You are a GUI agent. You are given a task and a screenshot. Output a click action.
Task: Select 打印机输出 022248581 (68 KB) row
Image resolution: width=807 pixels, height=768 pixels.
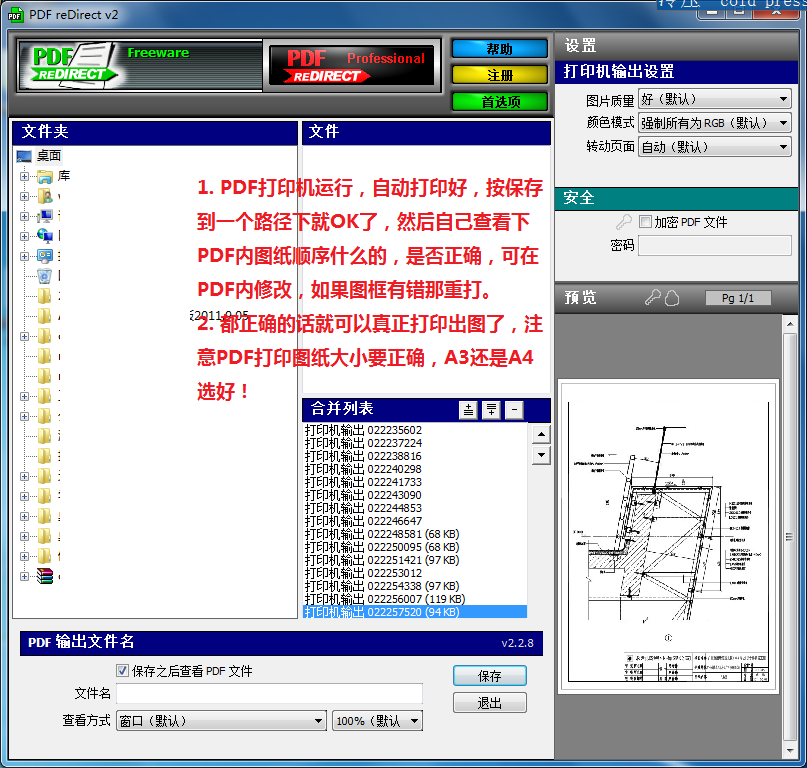click(x=415, y=534)
